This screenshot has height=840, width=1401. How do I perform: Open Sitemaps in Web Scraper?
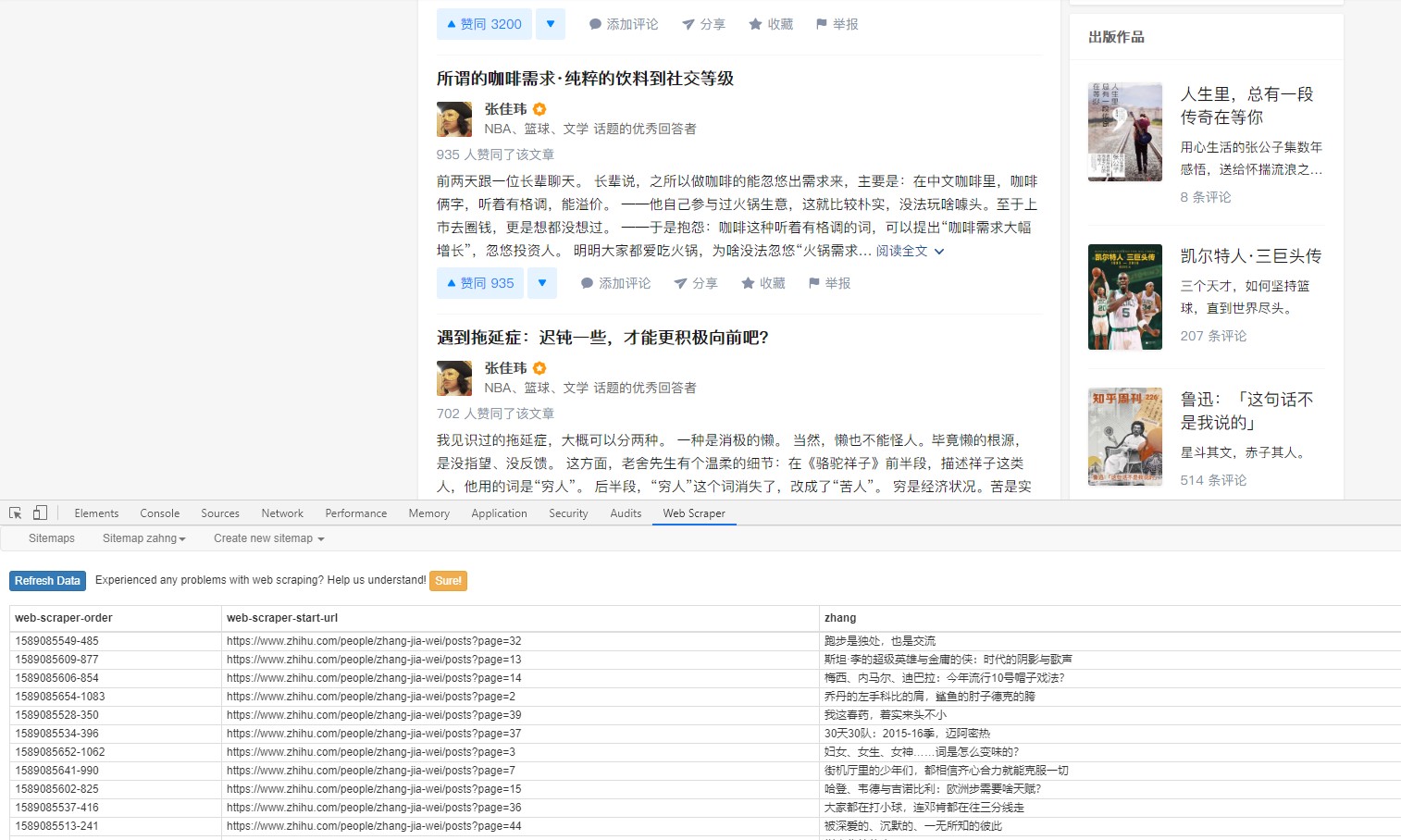(52, 538)
